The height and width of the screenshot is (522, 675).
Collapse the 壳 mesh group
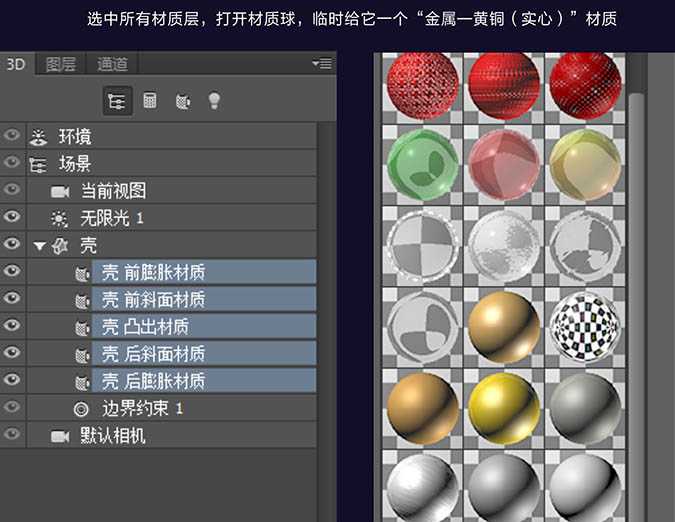40,246
